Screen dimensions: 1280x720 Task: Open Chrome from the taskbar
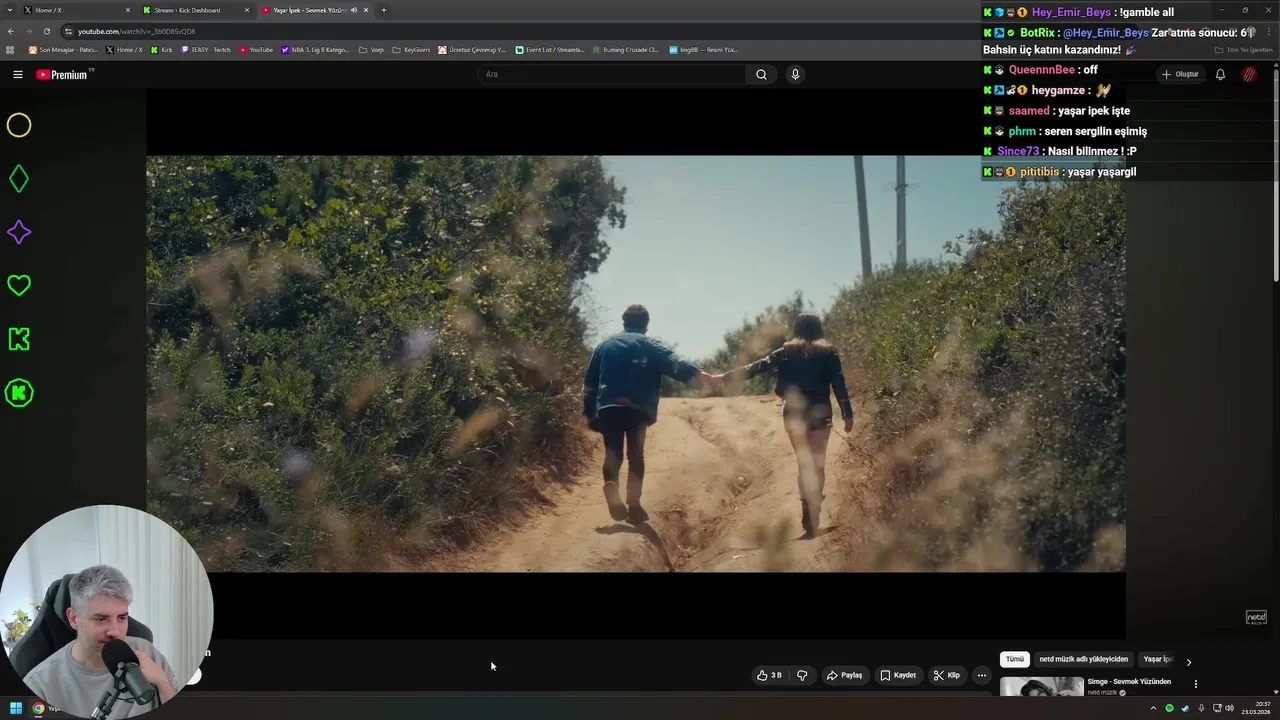coord(38,708)
